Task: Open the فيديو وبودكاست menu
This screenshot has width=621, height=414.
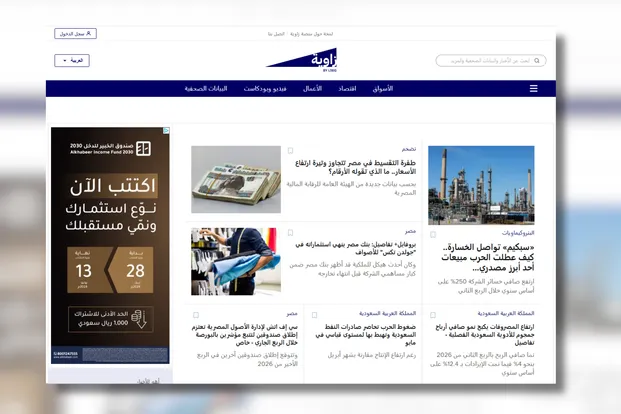Action: click(265, 88)
